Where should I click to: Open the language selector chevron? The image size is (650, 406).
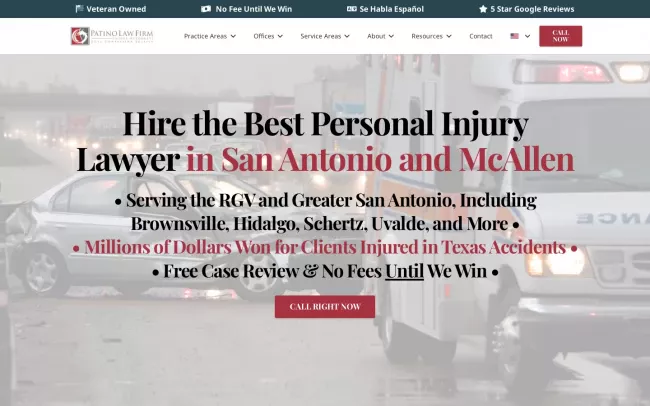[527, 36]
